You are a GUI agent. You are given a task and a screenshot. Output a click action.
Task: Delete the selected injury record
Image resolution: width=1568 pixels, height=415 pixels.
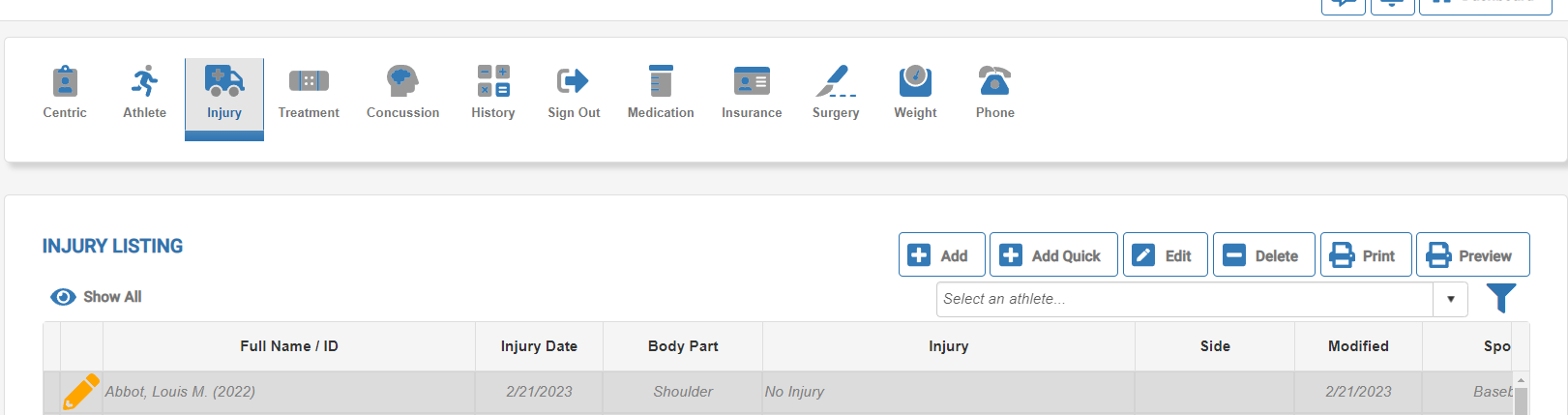[x=1263, y=255]
